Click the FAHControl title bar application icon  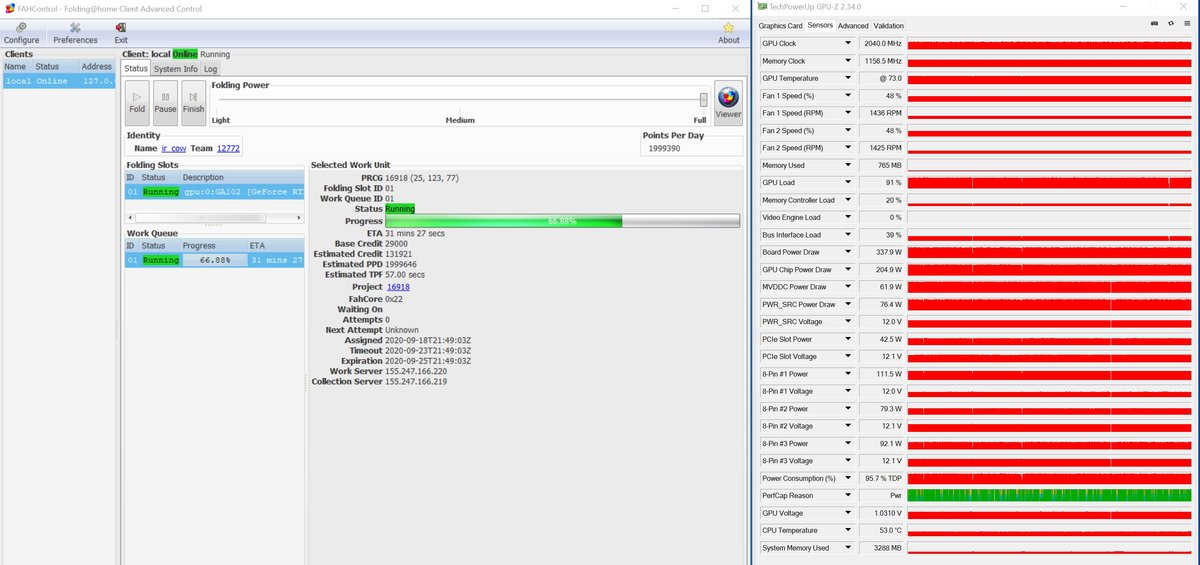[9, 8]
